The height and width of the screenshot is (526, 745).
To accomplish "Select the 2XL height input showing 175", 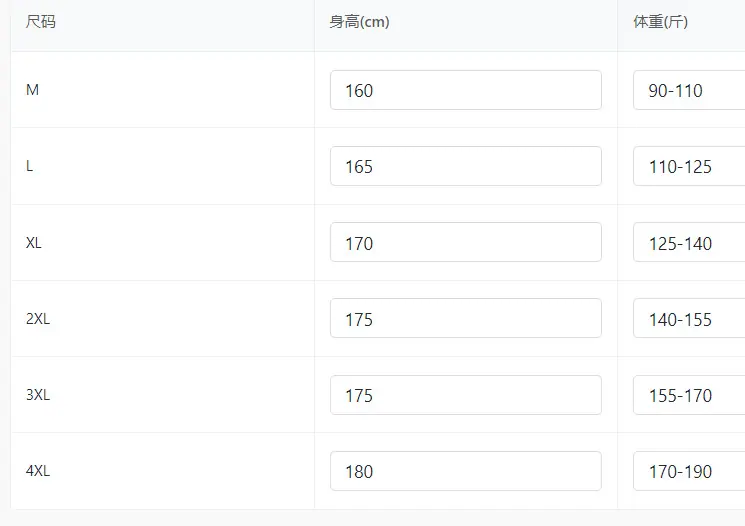I will tap(466, 318).
